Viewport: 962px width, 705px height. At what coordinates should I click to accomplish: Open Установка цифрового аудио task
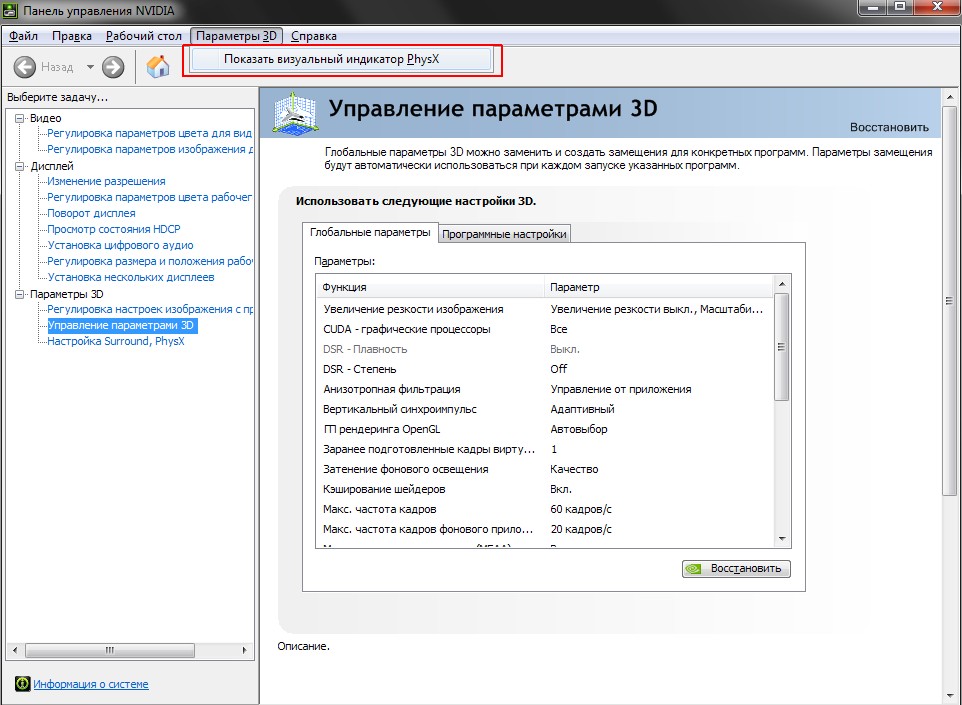coord(120,245)
